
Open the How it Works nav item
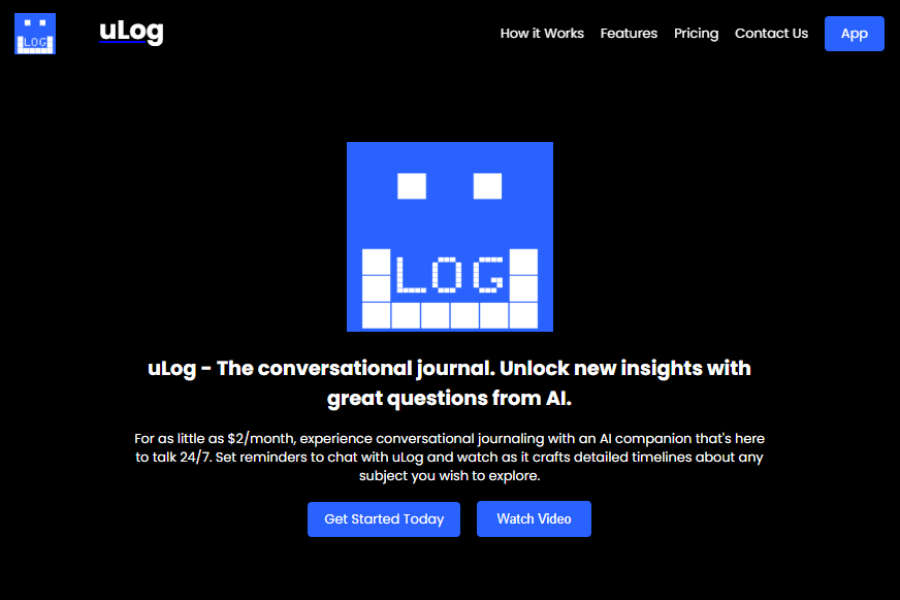tap(542, 33)
